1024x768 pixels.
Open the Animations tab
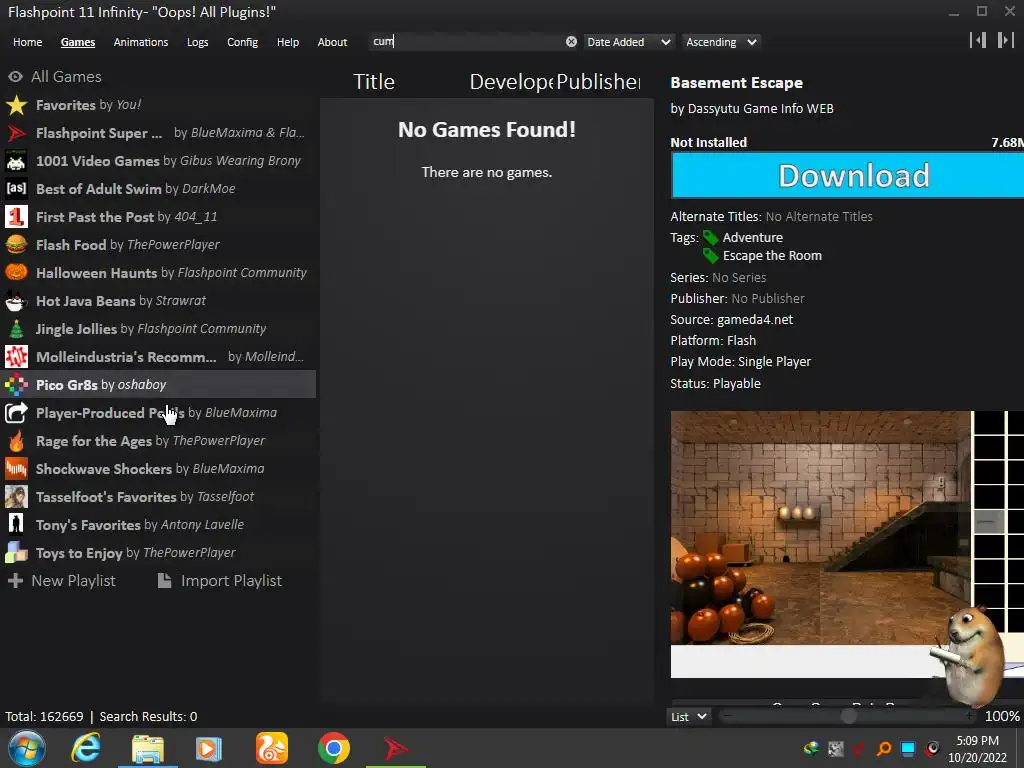(x=140, y=42)
